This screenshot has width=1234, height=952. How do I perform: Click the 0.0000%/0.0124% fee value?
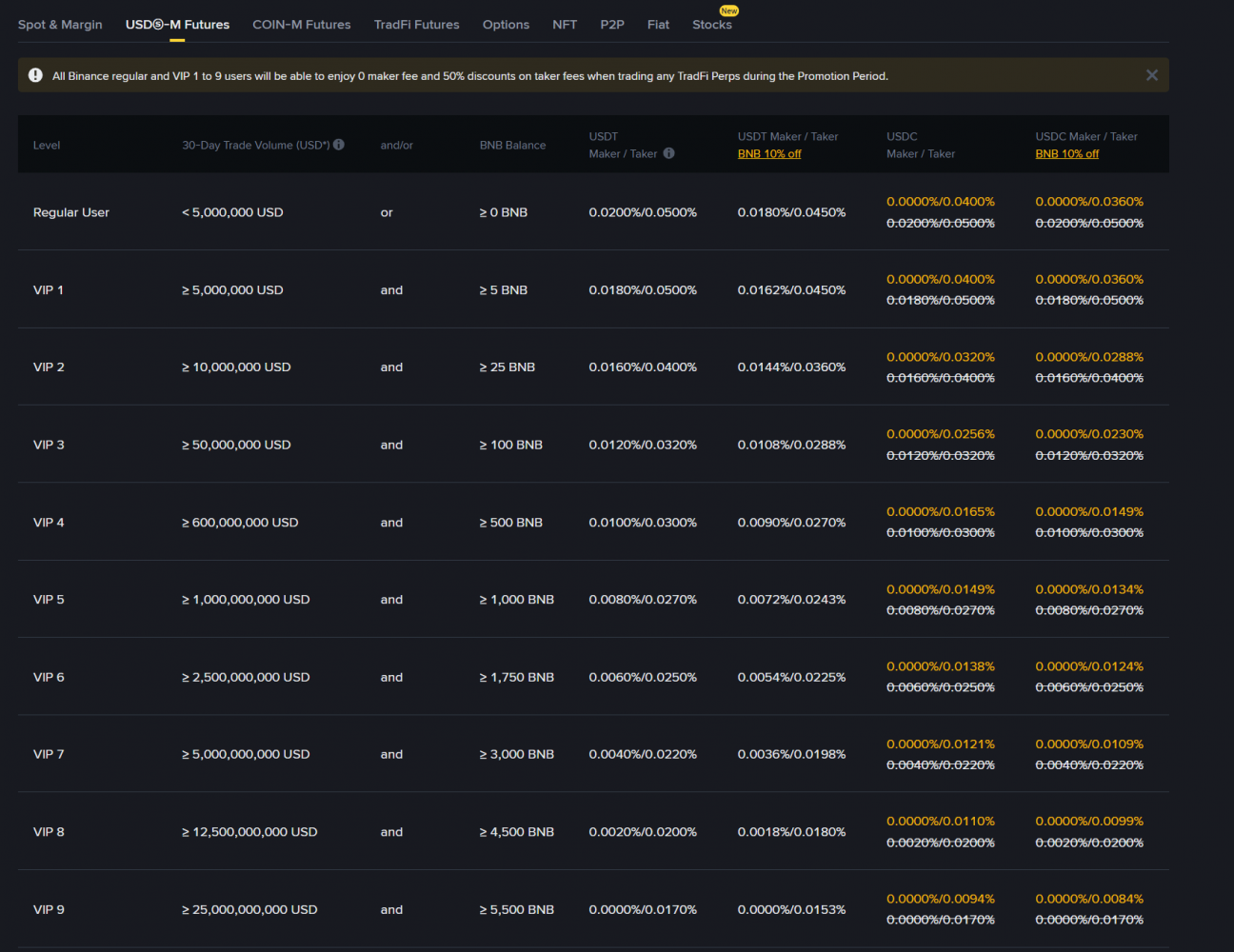[x=1089, y=666]
